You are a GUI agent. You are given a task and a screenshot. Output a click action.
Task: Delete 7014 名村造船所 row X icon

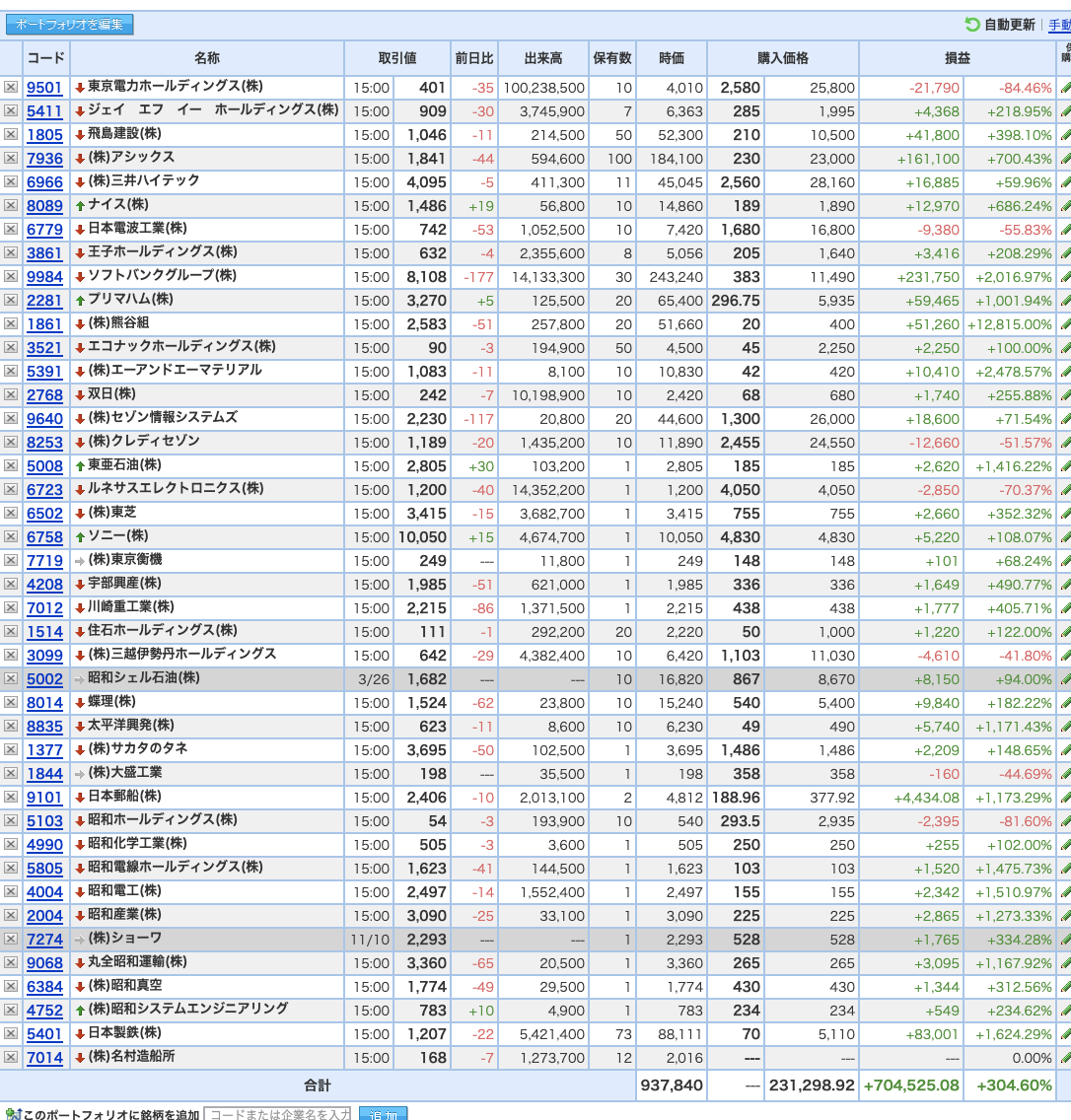pos(11,1057)
